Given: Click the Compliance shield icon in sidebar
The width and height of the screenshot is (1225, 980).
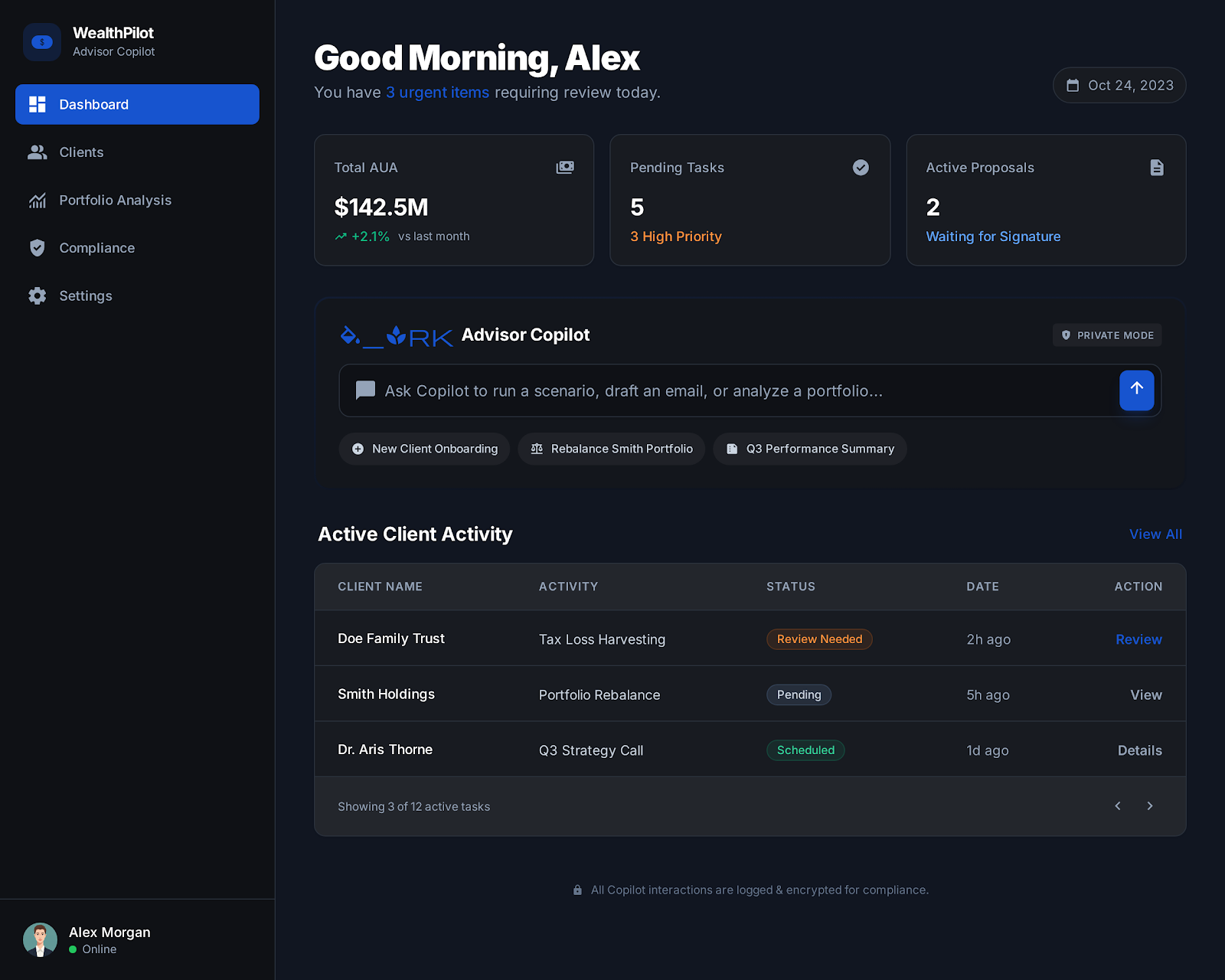Looking at the screenshot, I should (x=38, y=248).
